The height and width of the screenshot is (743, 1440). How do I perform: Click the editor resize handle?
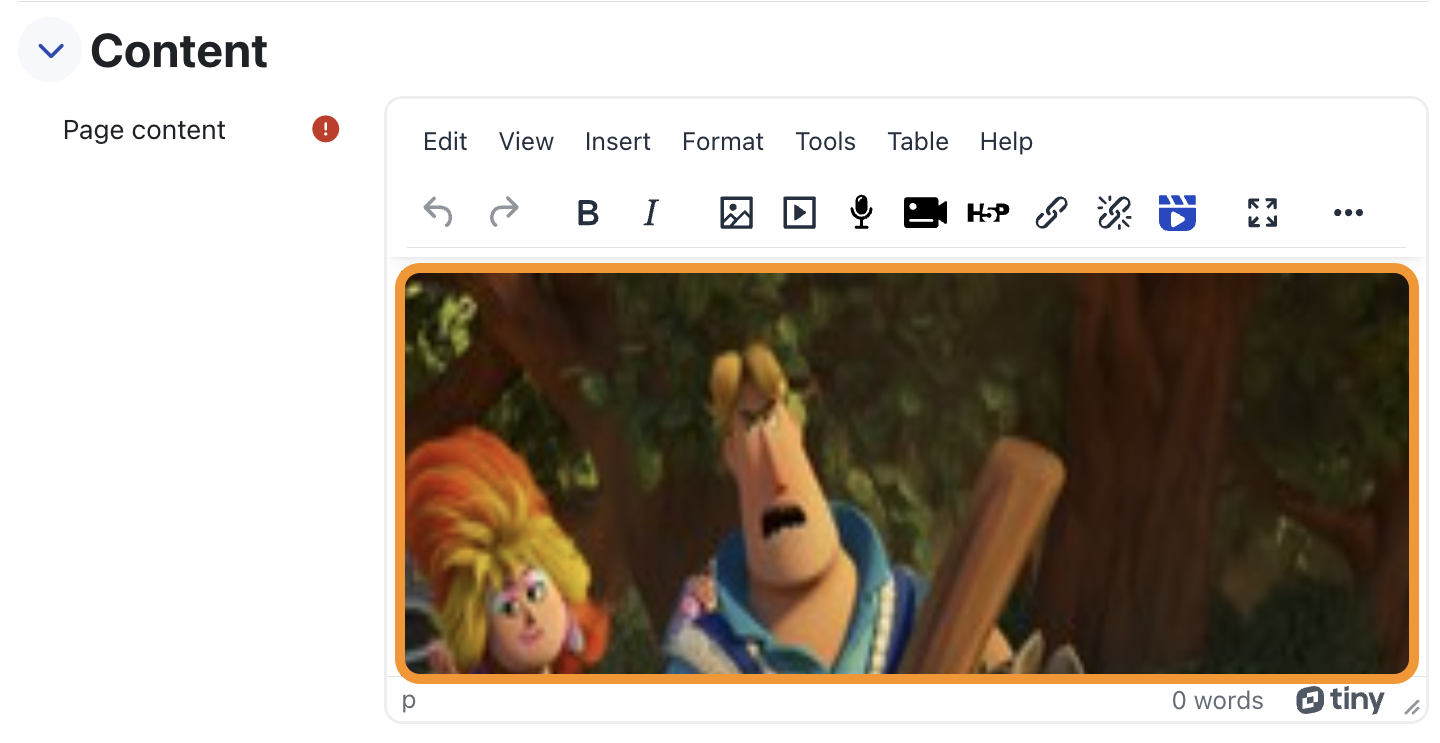click(1412, 707)
